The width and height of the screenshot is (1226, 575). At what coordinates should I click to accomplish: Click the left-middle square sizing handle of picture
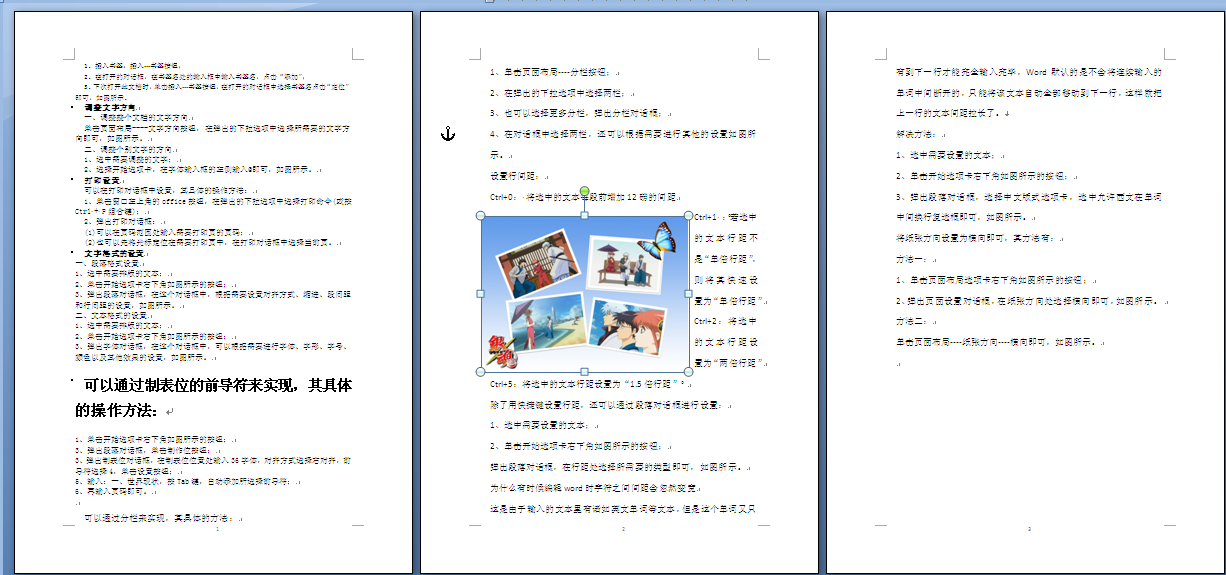click(x=481, y=294)
